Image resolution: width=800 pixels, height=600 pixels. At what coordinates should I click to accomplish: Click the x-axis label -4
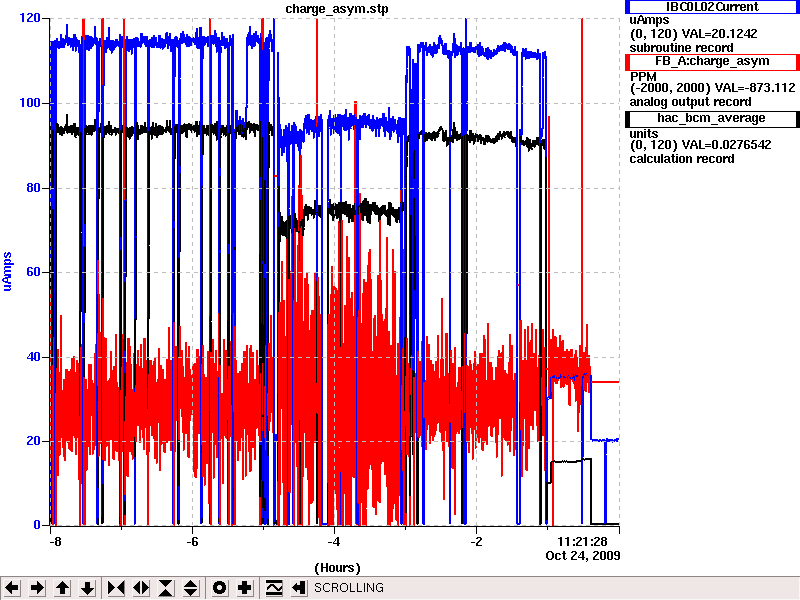334,542
